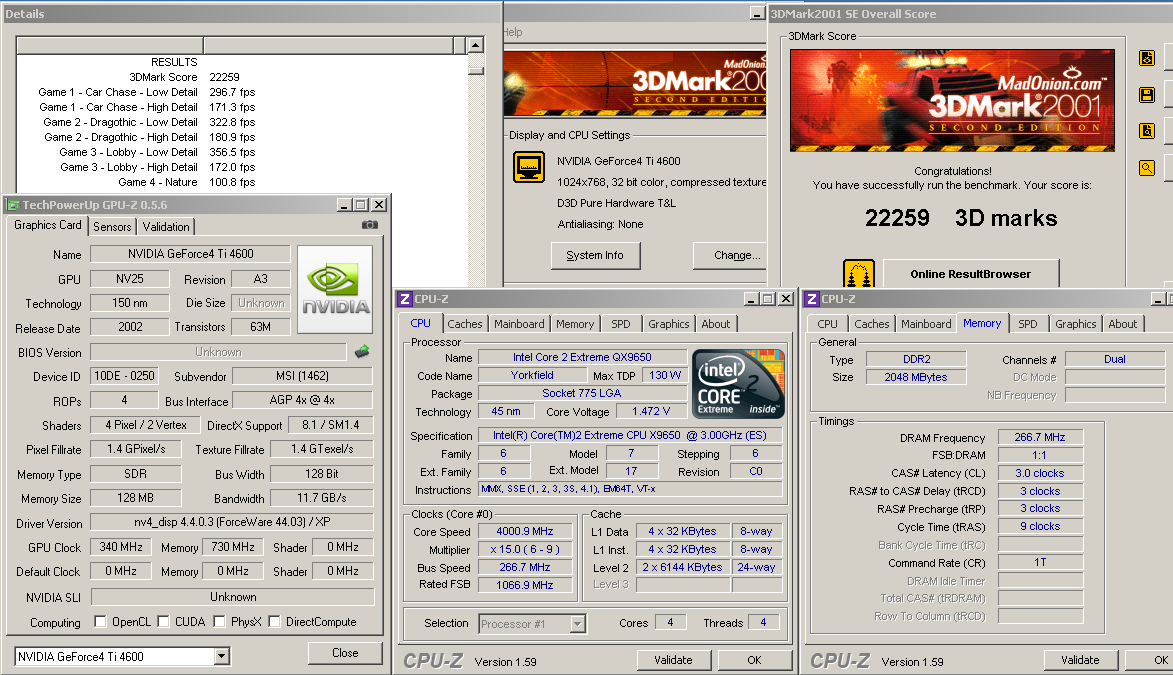Click the icon beside Online ResultBrowser button
1173x675 pixels.
pyautogui.click(x=859, y=274)
